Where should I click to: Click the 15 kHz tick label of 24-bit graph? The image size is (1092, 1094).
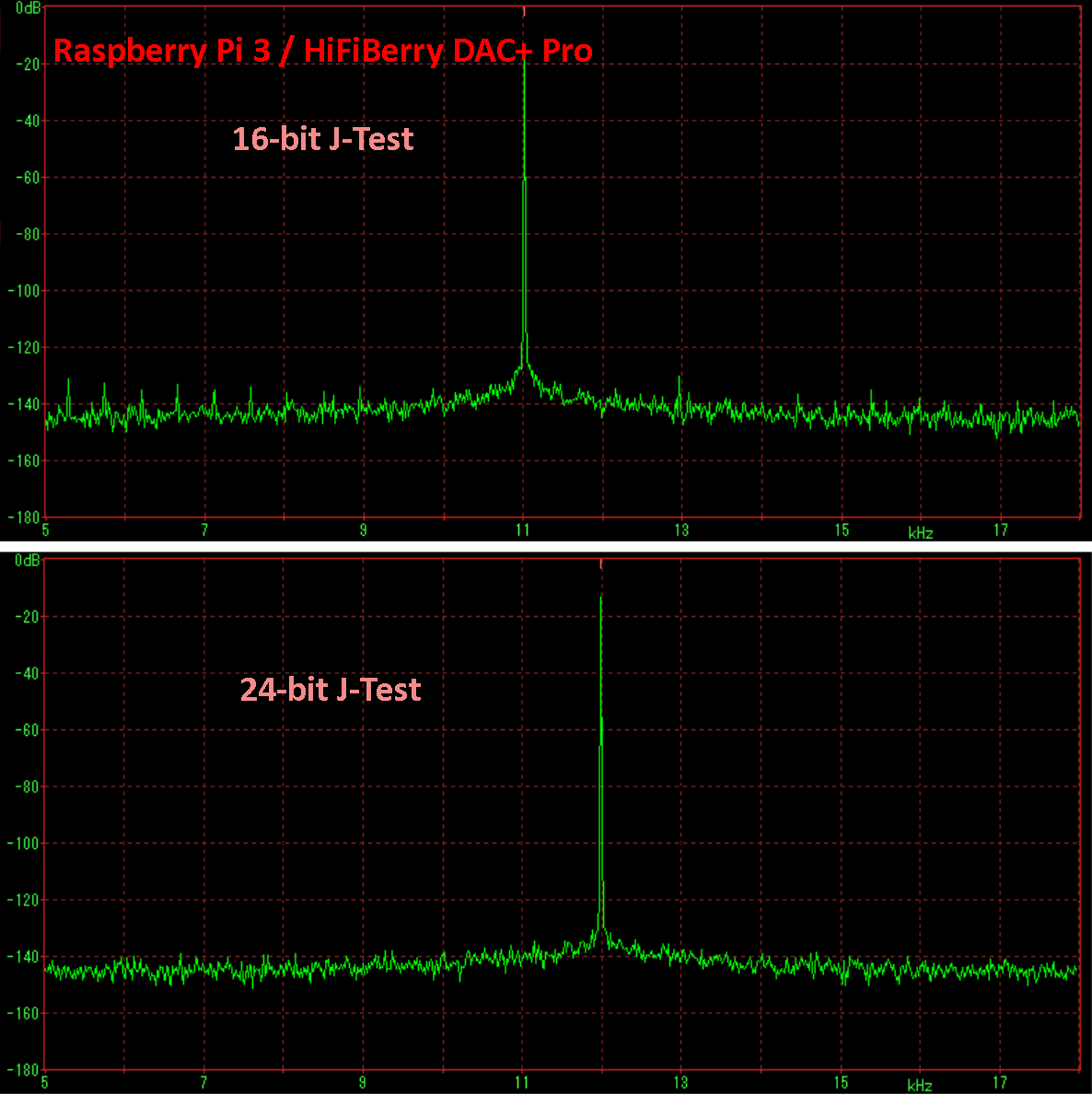tap(842, 1083)
